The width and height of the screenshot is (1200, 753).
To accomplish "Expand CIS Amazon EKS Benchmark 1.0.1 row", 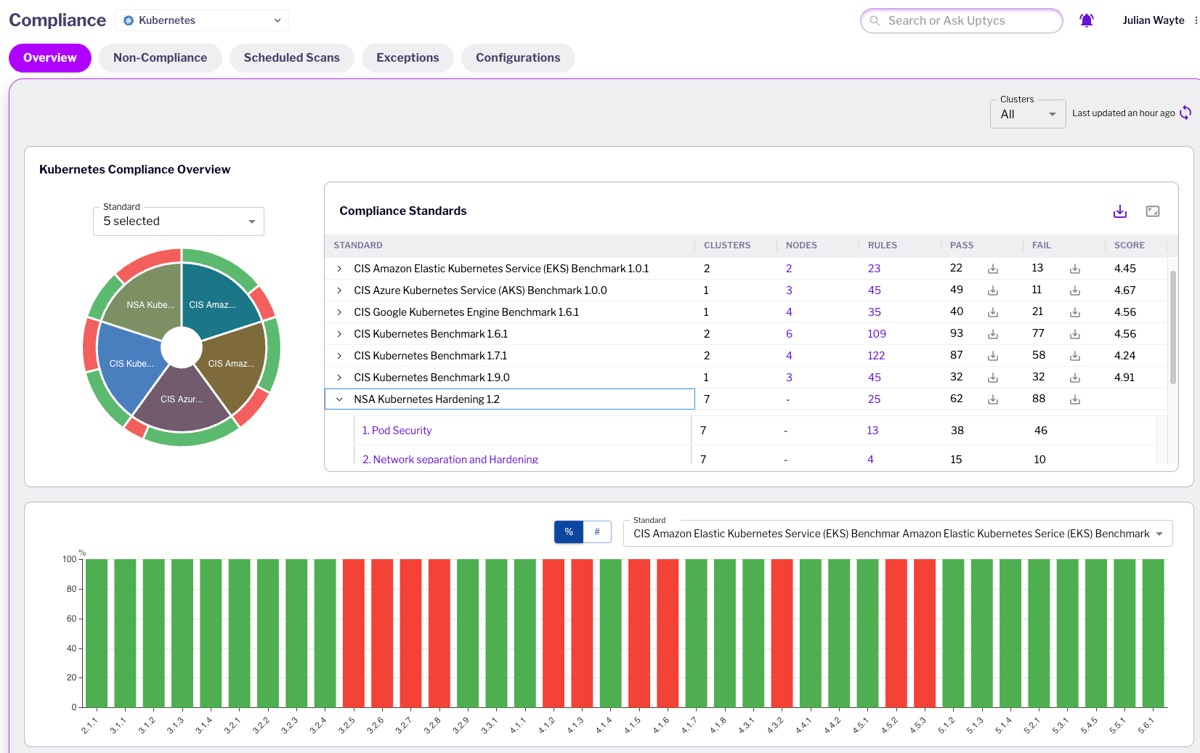I will [339, 268].
